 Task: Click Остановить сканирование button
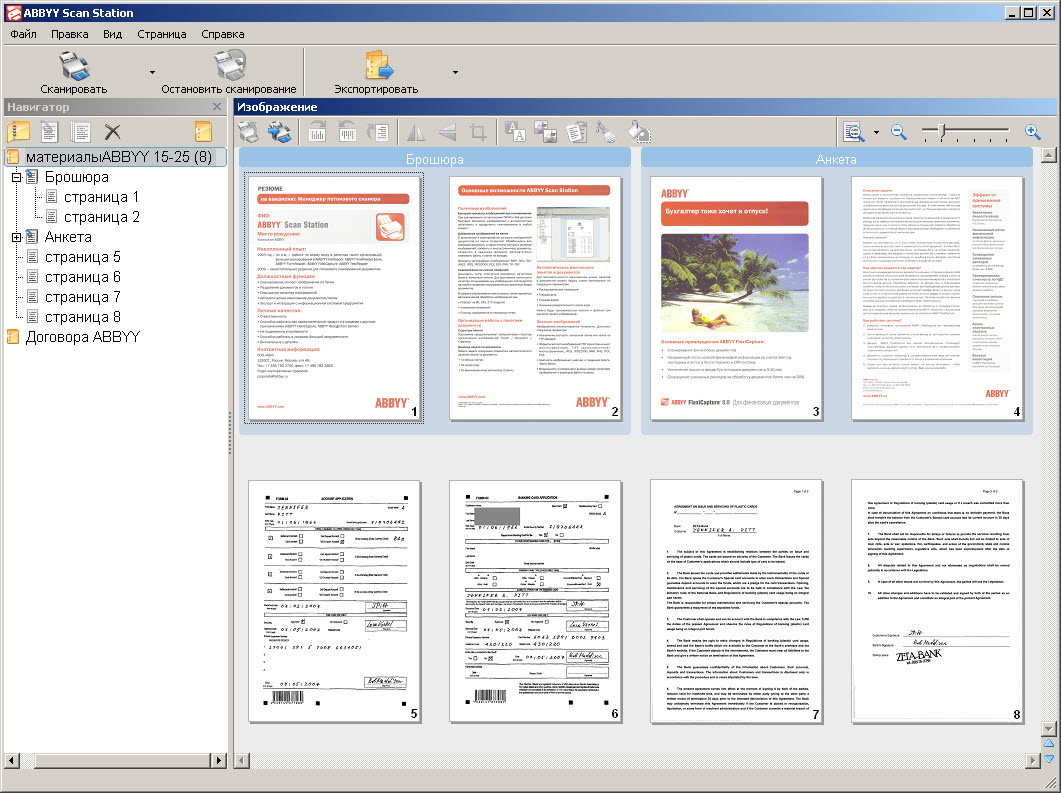pyautogui.click(x=229, y=72)
